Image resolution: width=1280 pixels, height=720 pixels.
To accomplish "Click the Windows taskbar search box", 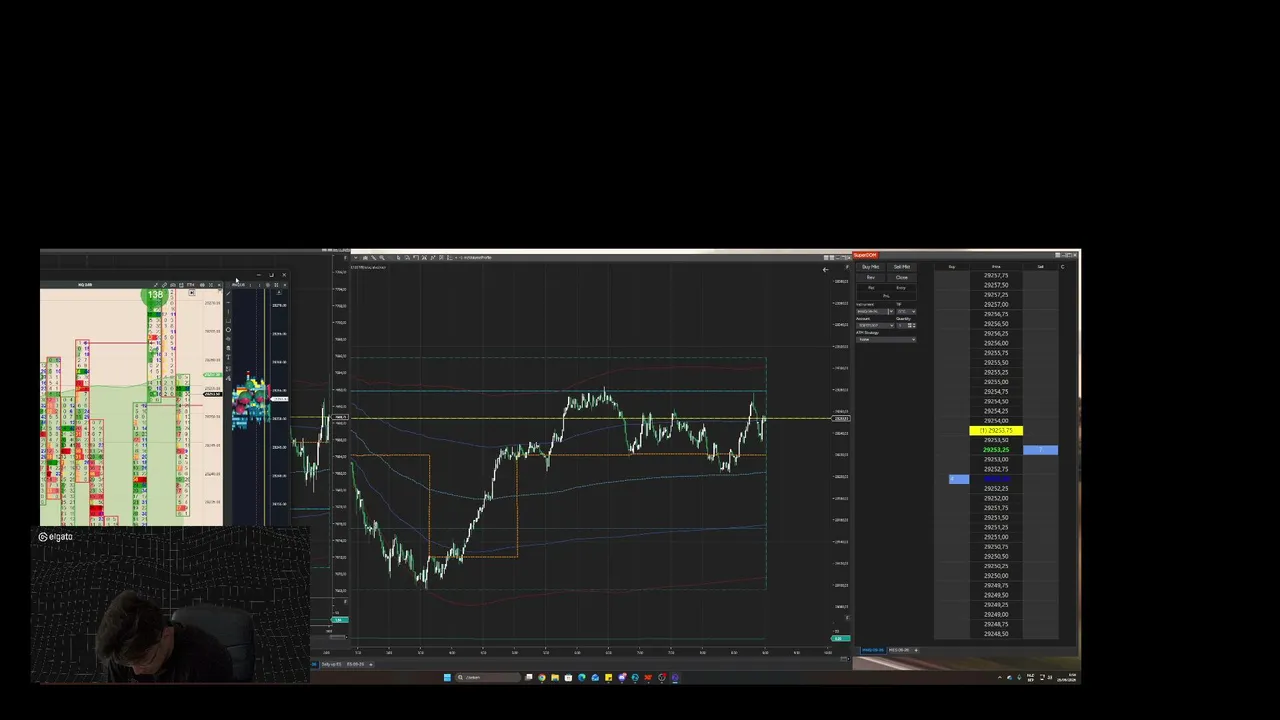I will pos(488,677).
